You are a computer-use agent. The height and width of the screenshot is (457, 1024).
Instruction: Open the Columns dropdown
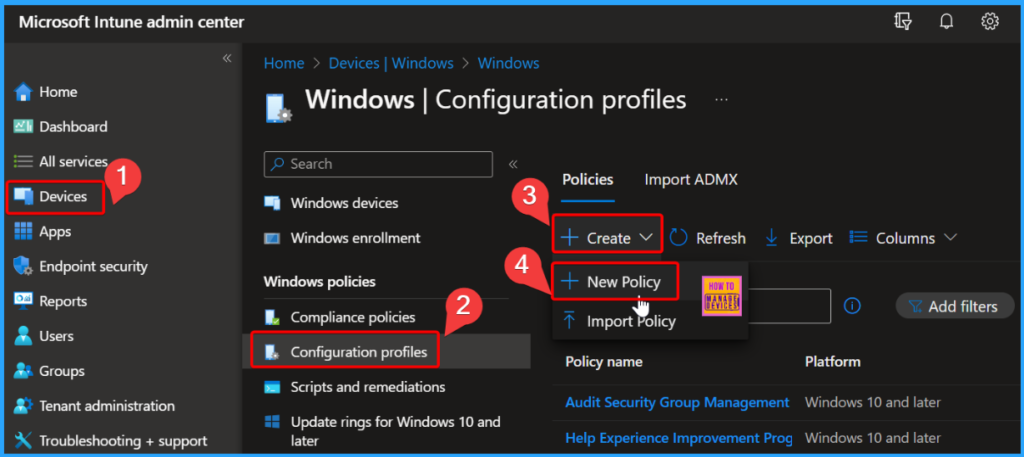903,238
